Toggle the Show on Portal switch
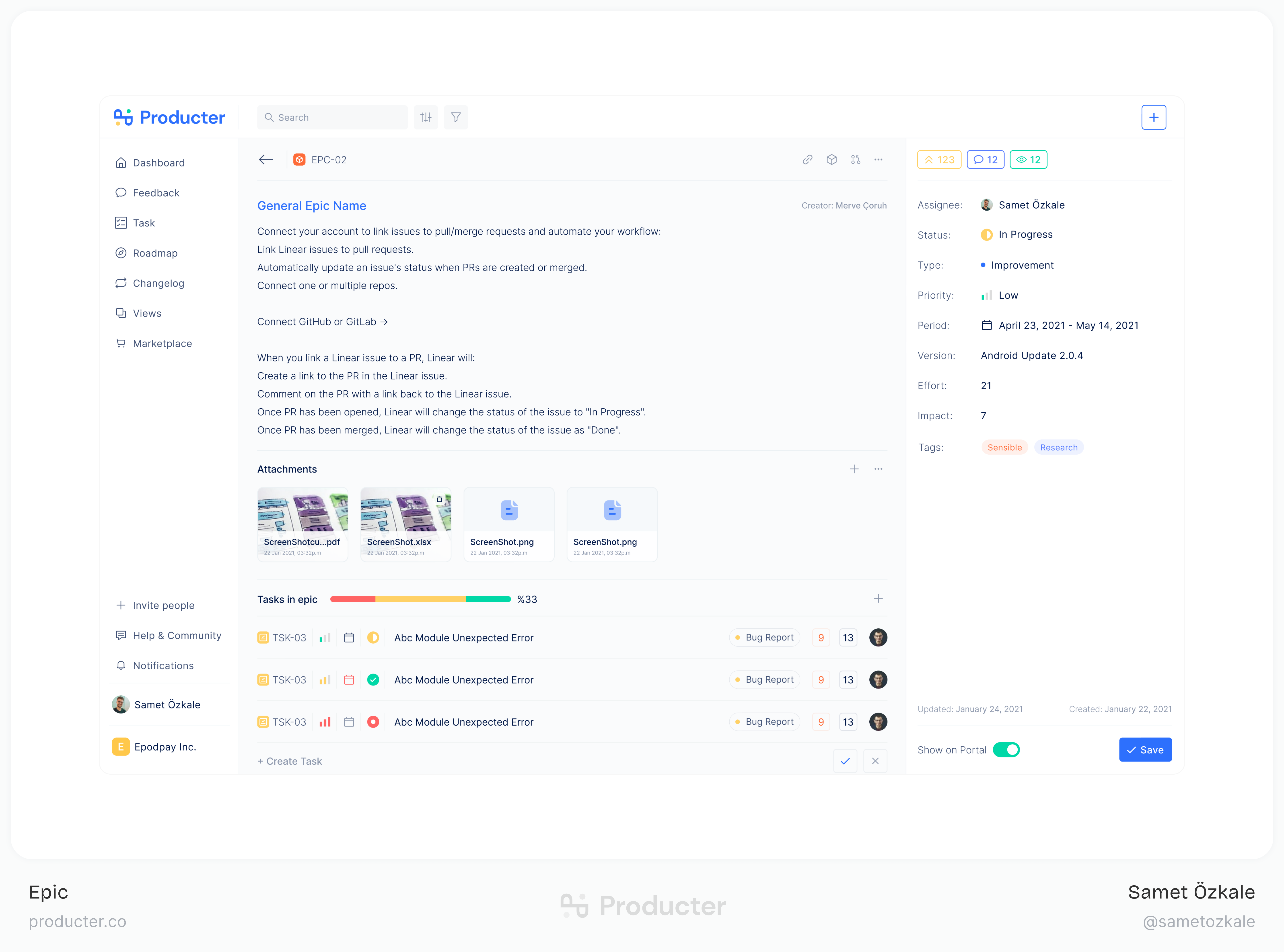1284x952 pixels. pyautogui.click(x=1006, y=750)
